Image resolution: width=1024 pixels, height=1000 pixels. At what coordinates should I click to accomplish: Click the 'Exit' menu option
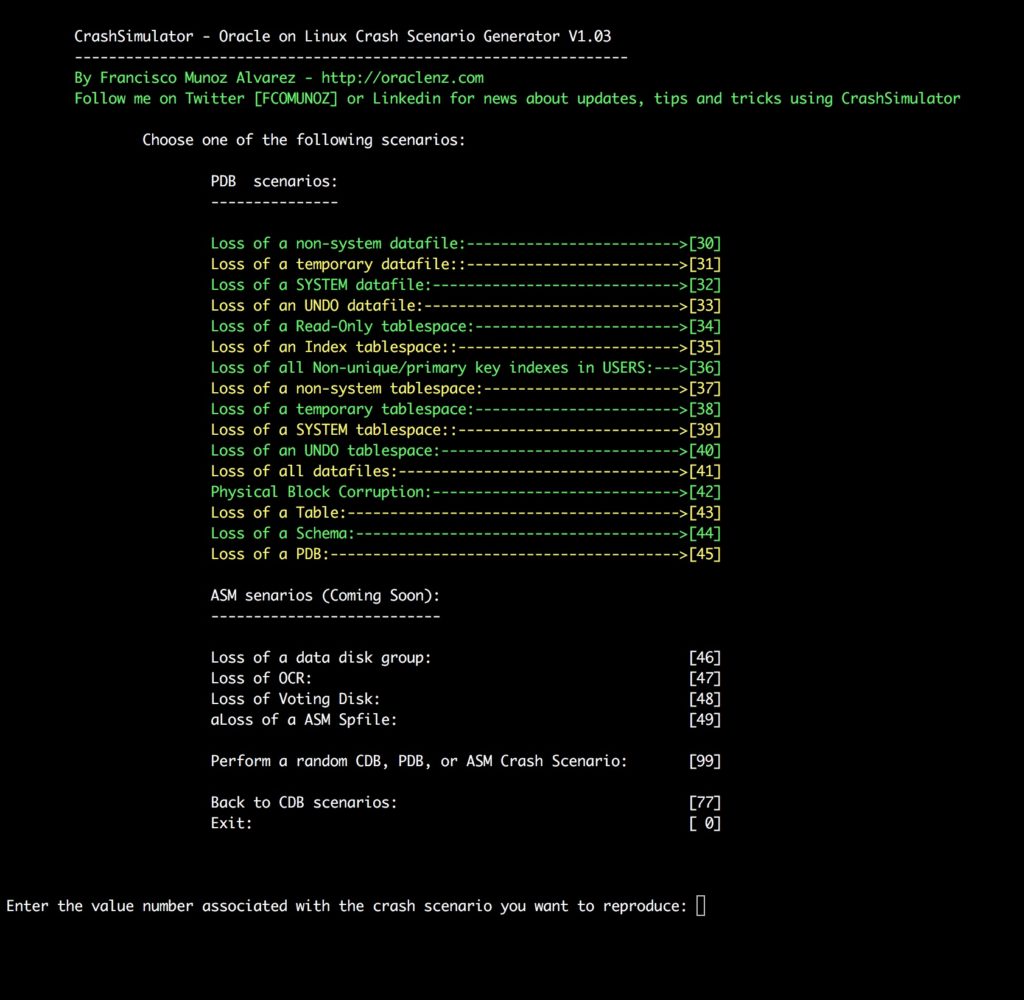[231, 823]
